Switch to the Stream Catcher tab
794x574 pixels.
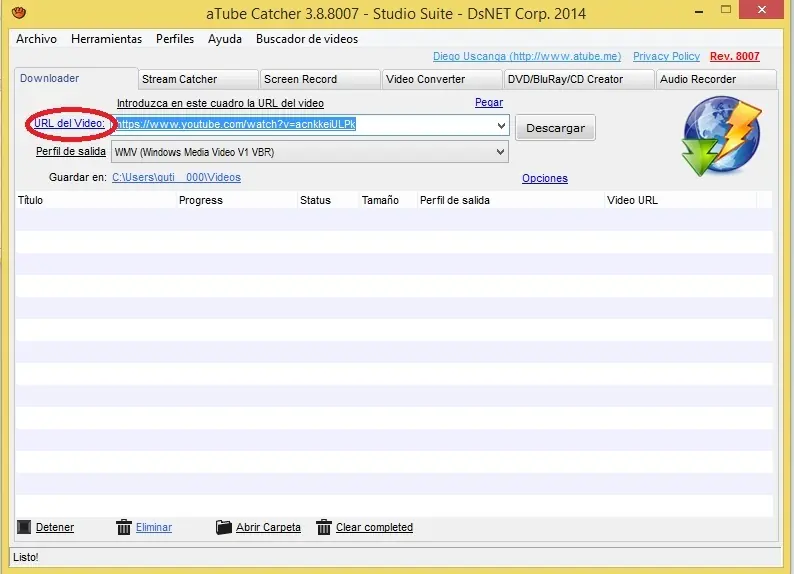[198, 79]
